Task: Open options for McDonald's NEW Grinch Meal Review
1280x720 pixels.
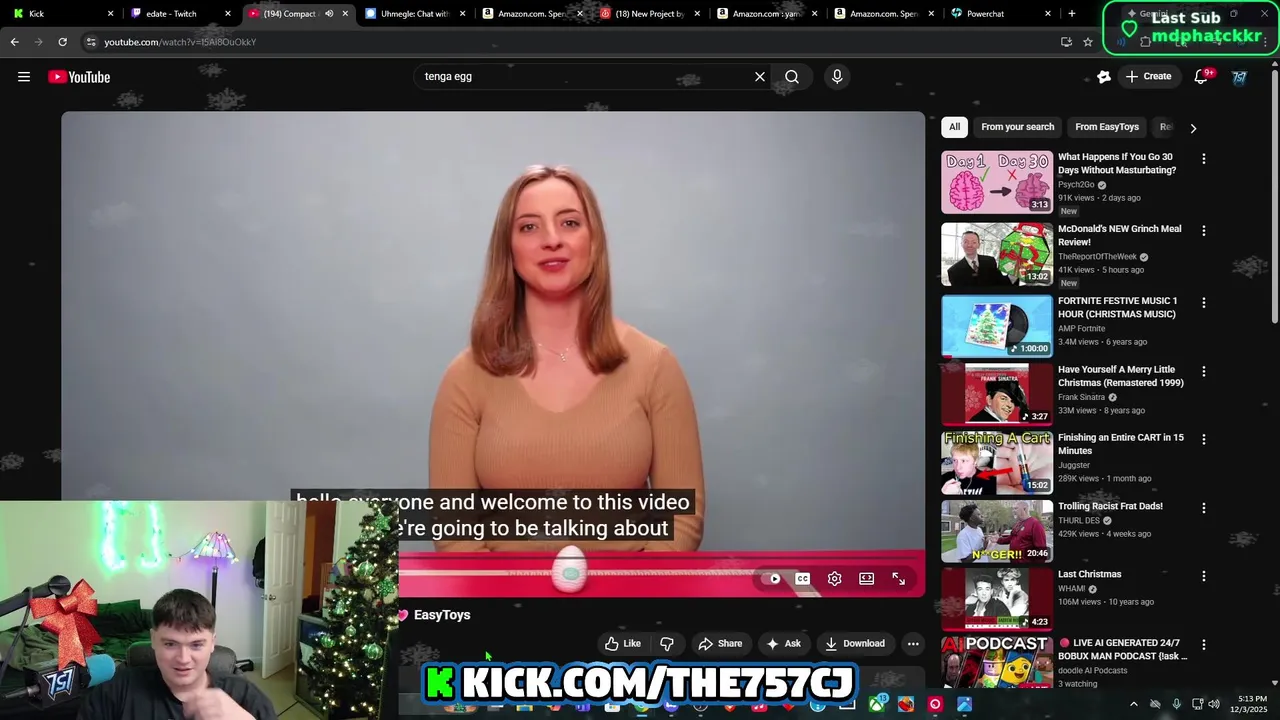Action: (x=1204, y=231)
